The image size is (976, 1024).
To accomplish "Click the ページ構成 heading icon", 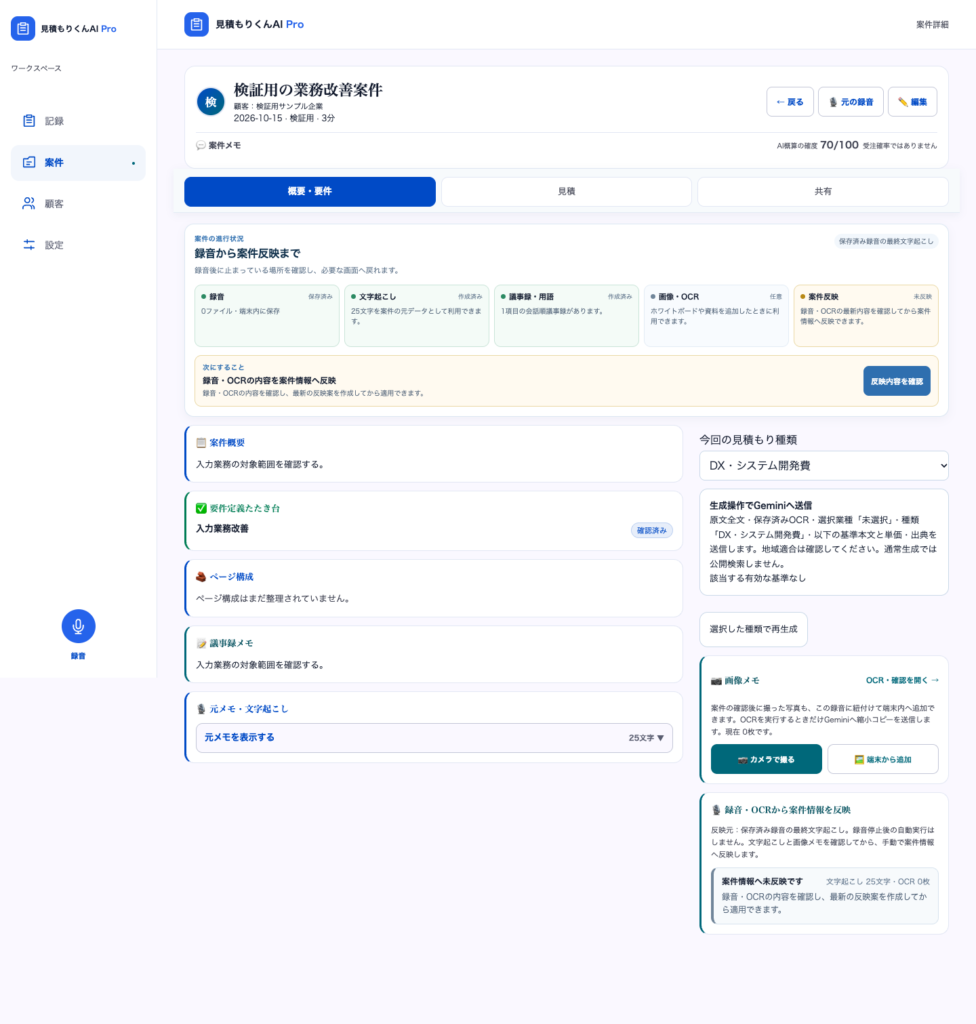I will [201, 577].
